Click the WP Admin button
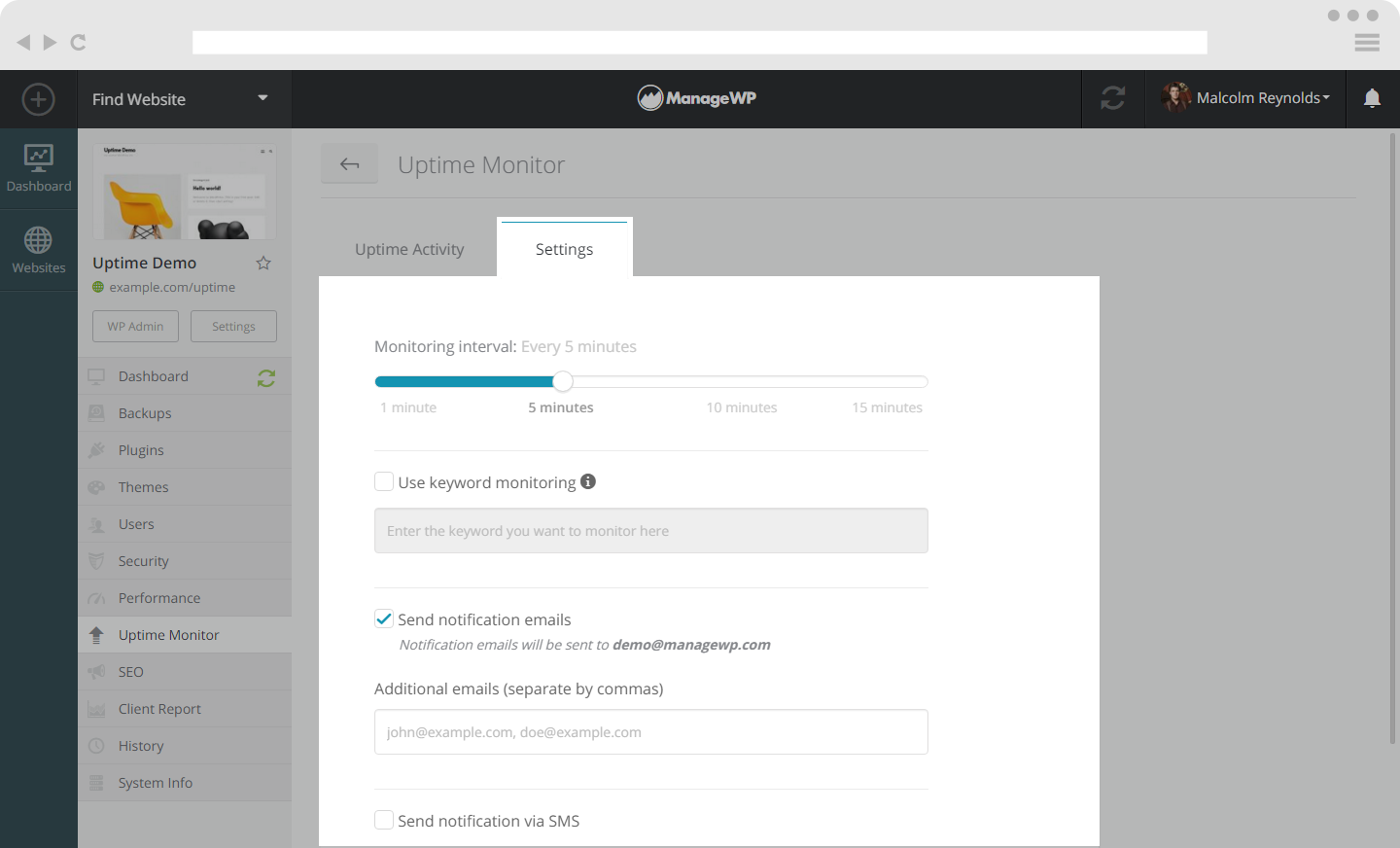 135,326
